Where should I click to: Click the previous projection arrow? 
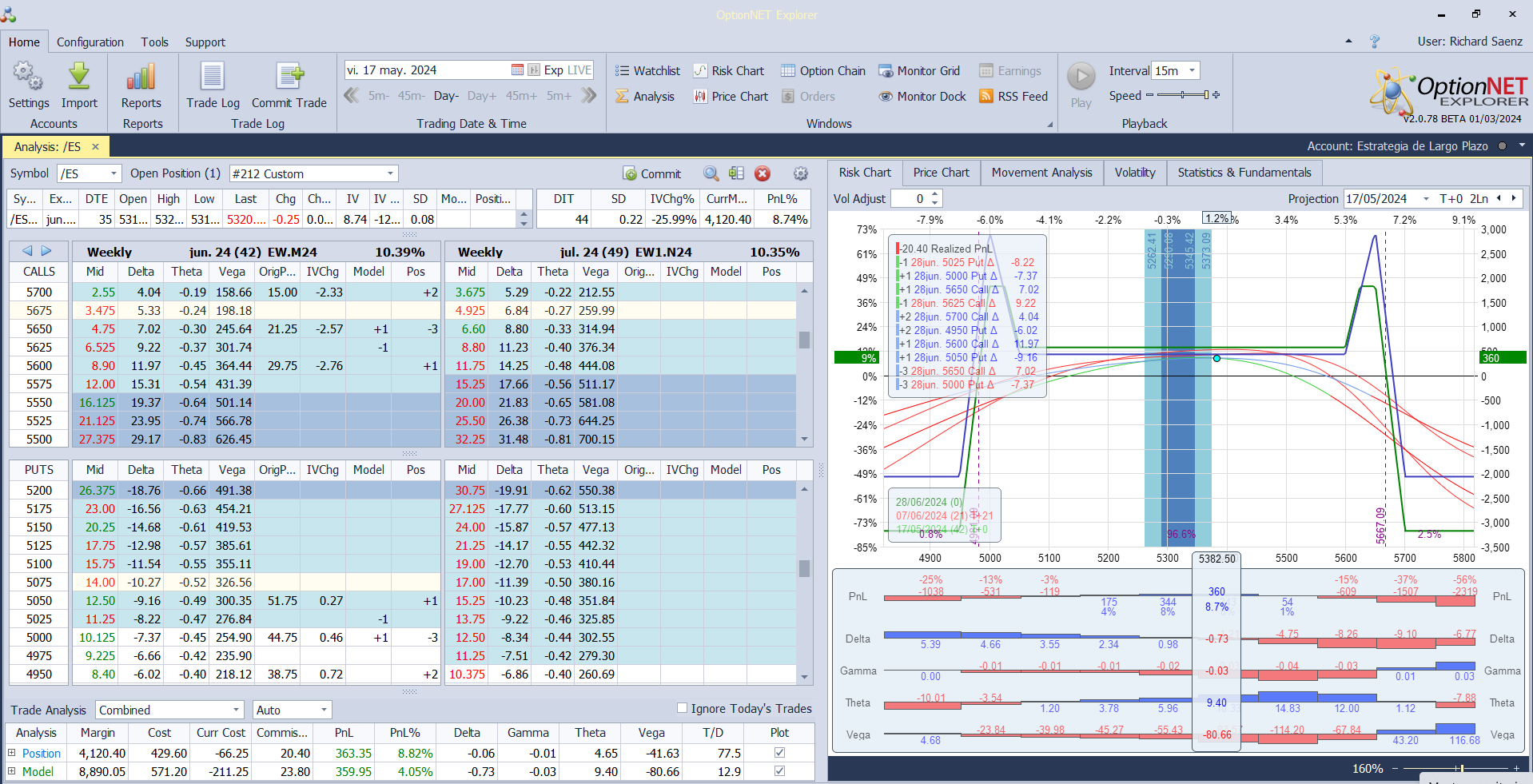click(1499, 198)
